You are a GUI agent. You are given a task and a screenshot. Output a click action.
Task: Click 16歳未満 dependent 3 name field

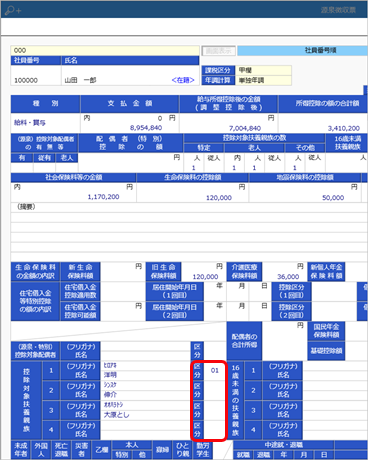335,410
